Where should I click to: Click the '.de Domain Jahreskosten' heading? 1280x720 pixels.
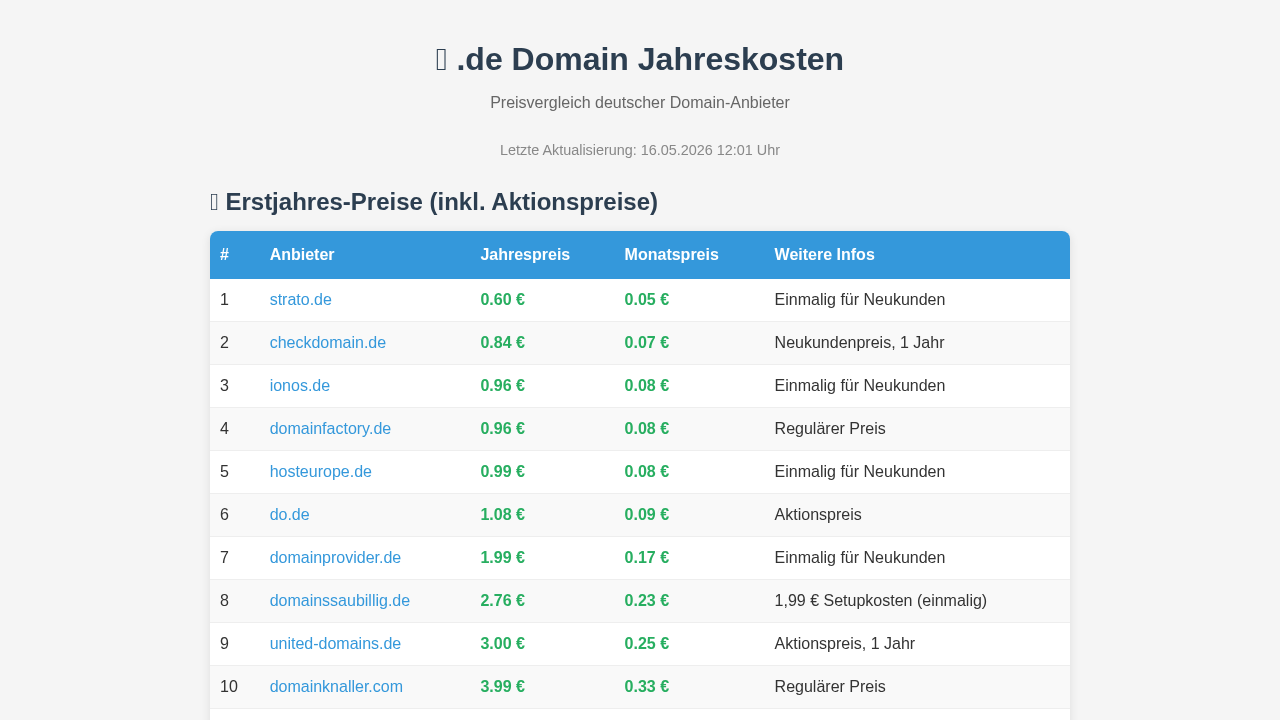pos(640,59)
